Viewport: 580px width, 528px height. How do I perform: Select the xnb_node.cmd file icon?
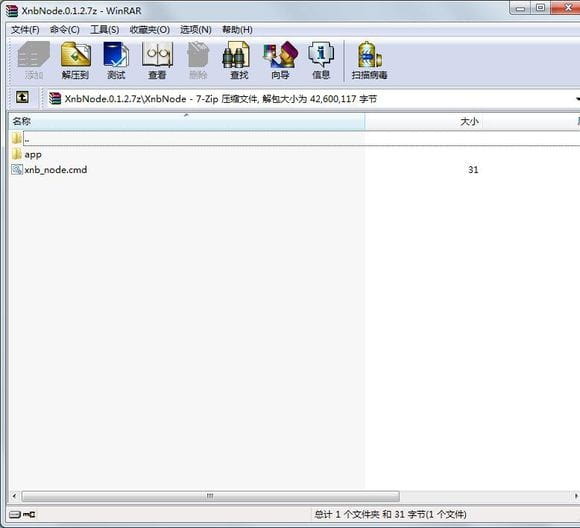(17, 169)
